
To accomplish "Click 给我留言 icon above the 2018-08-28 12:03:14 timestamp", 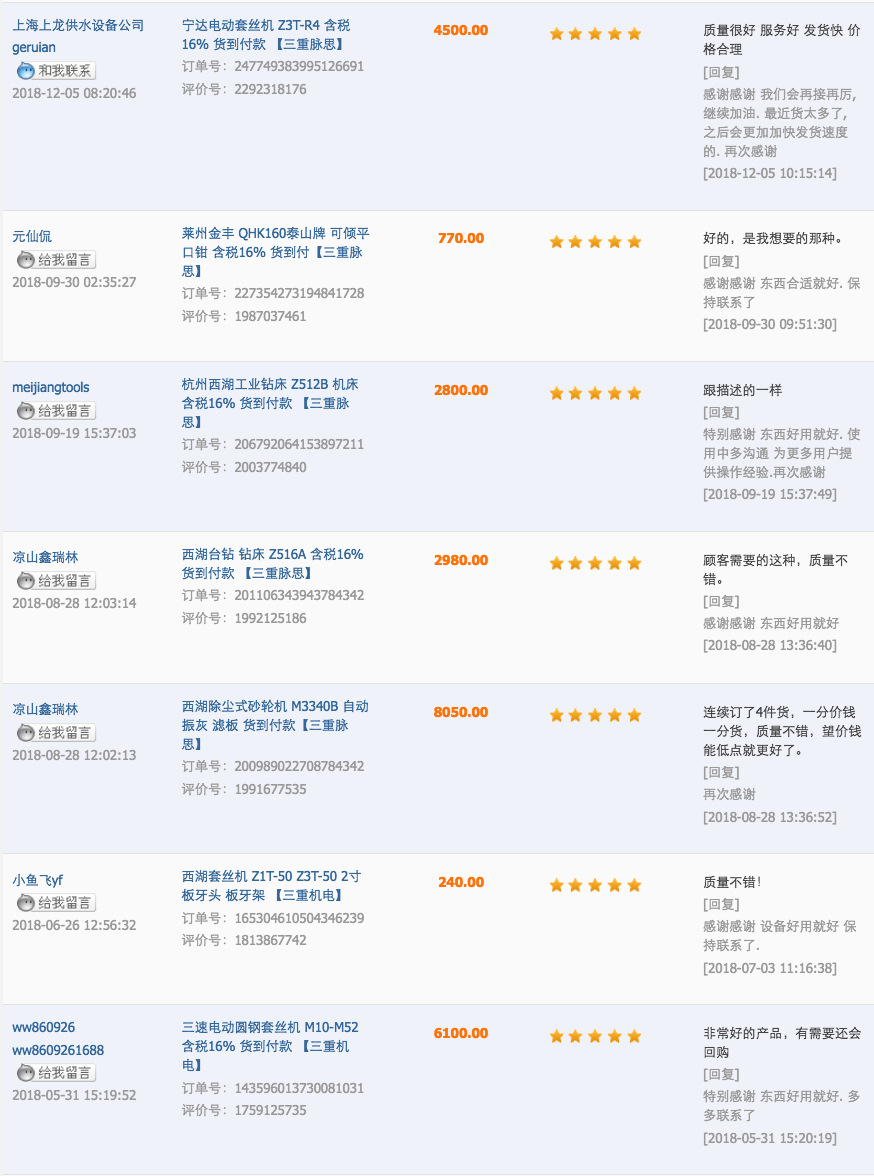I will [56, 581].
